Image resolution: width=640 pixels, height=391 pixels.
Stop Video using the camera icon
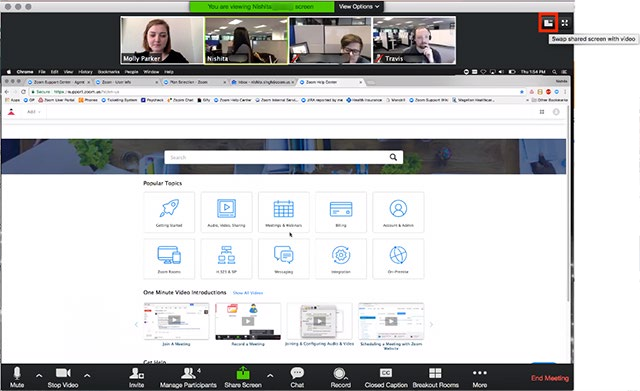pyautogui.click(x=63, y=377)
